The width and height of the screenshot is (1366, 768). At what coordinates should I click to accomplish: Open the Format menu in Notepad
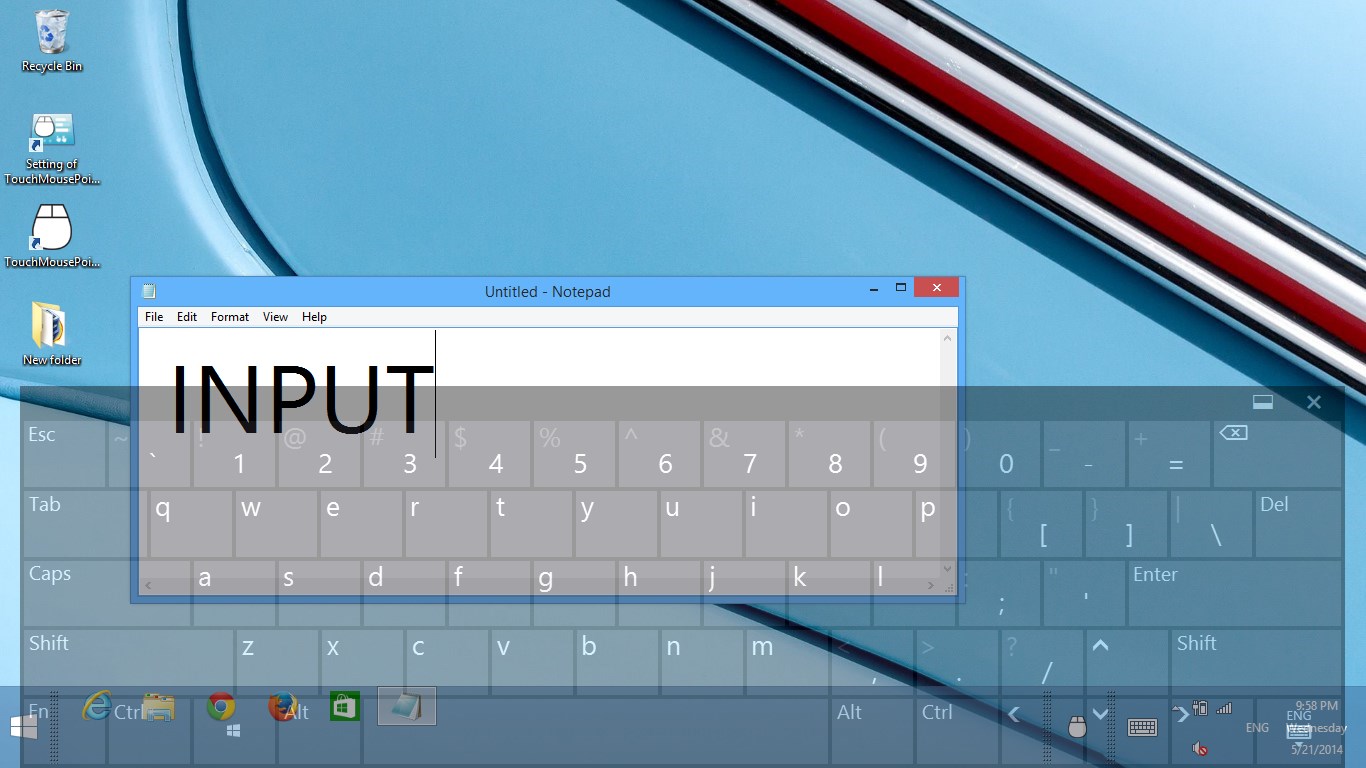229,317
